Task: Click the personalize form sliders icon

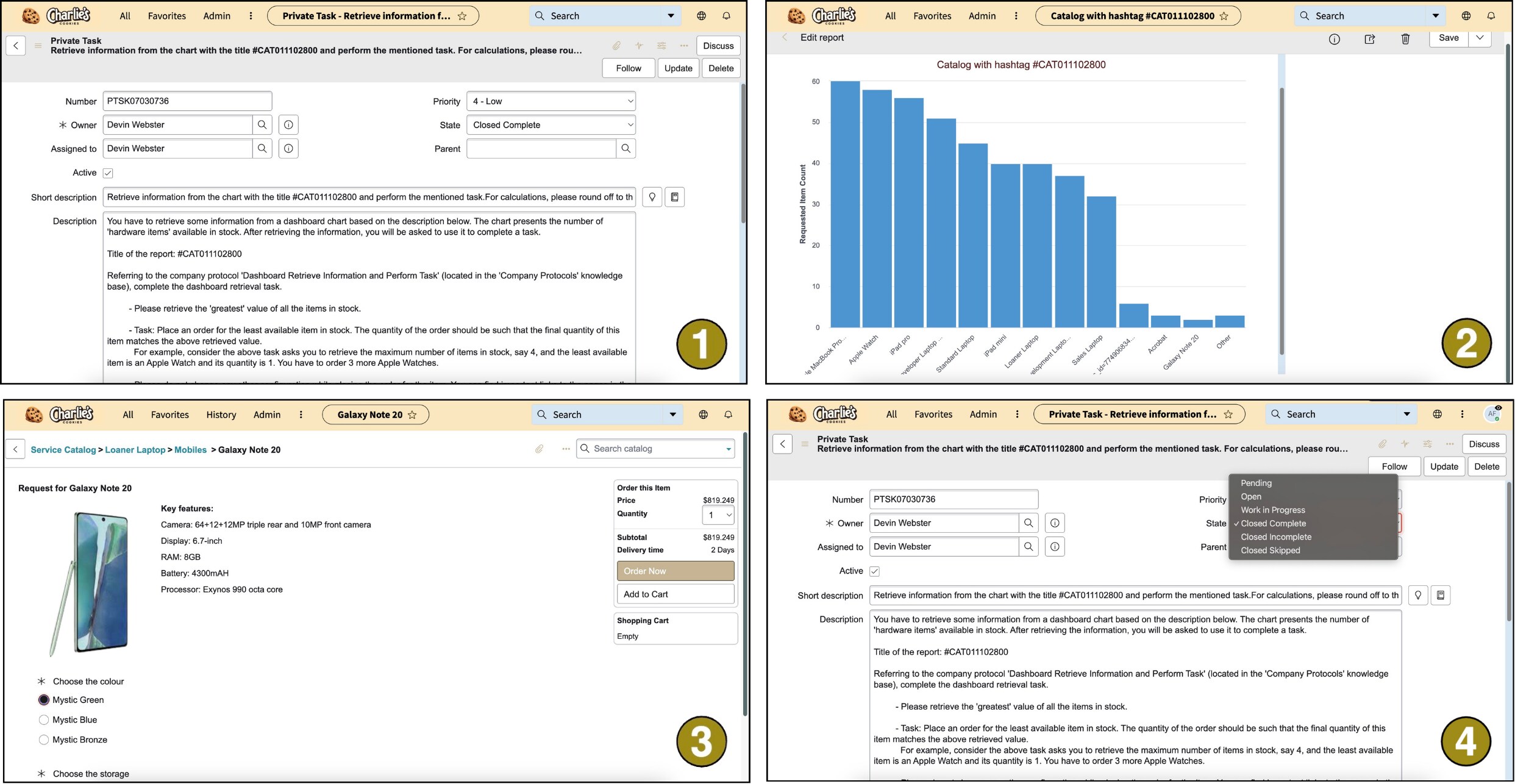Action: click(x=661, y=45)
